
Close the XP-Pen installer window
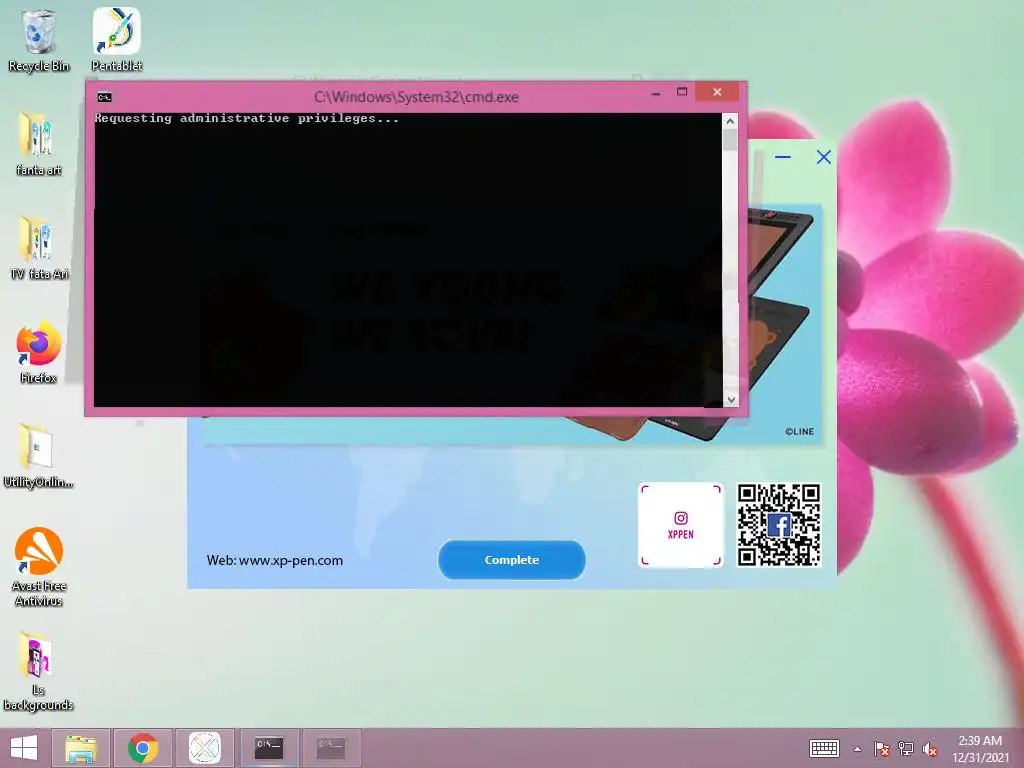[824, 157]
